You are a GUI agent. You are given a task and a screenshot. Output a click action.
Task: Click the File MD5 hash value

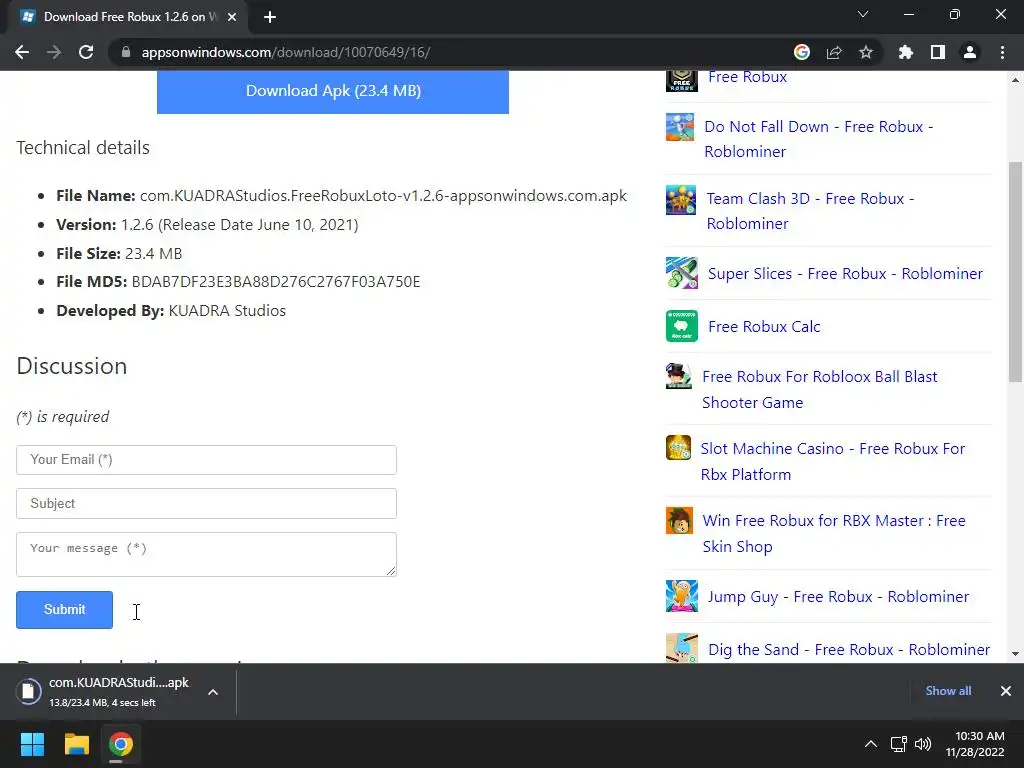276,282
